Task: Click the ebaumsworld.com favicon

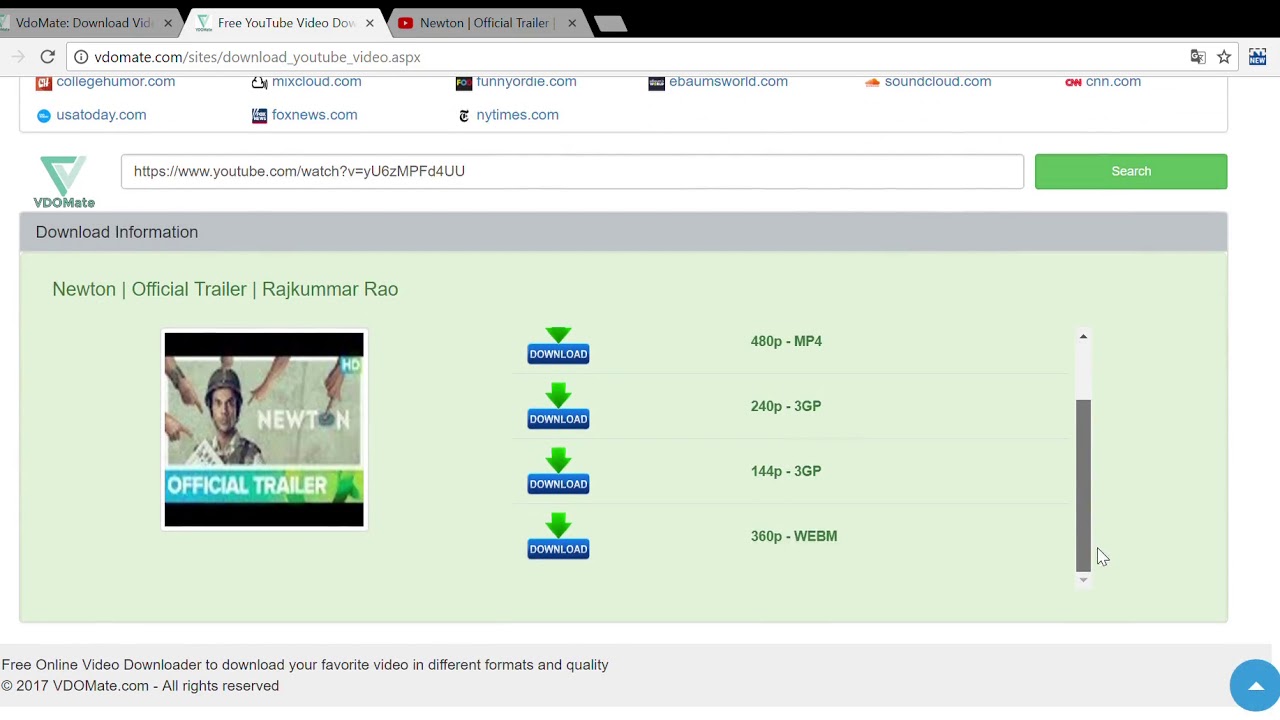Action: tap(656, 82)
